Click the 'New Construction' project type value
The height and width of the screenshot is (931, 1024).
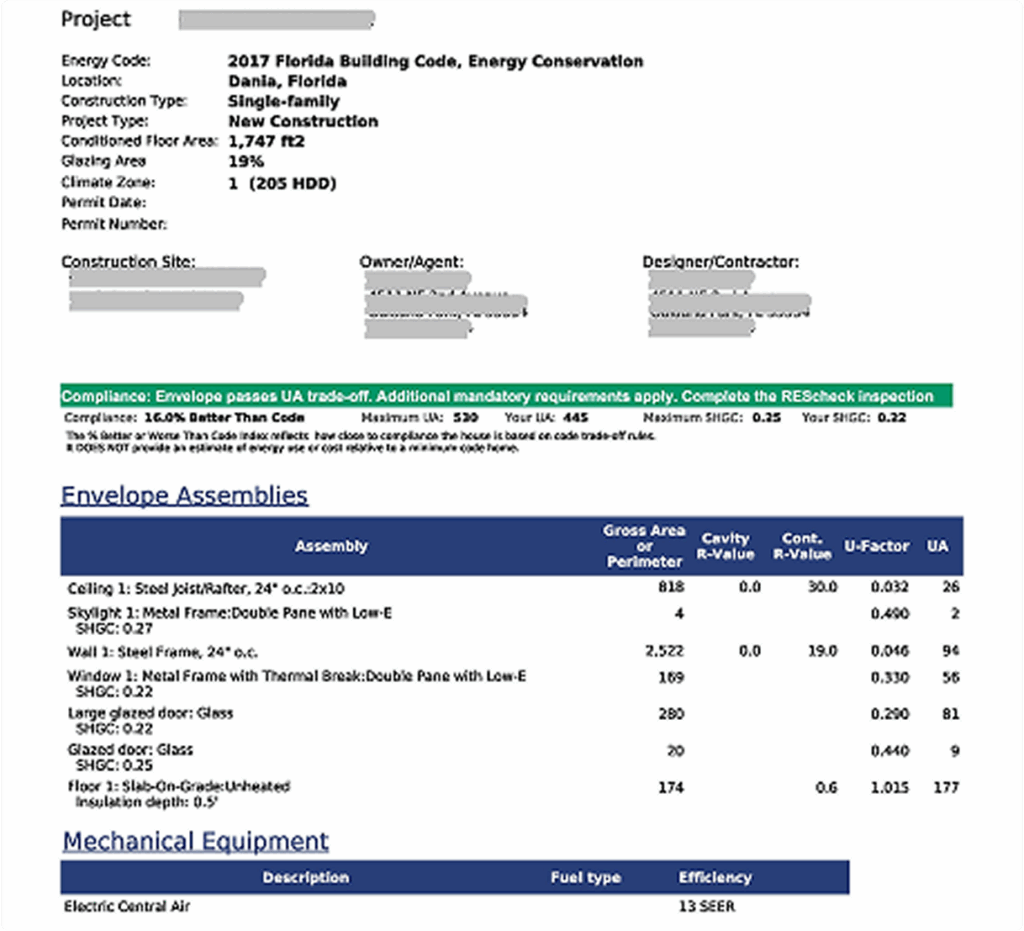303,121
